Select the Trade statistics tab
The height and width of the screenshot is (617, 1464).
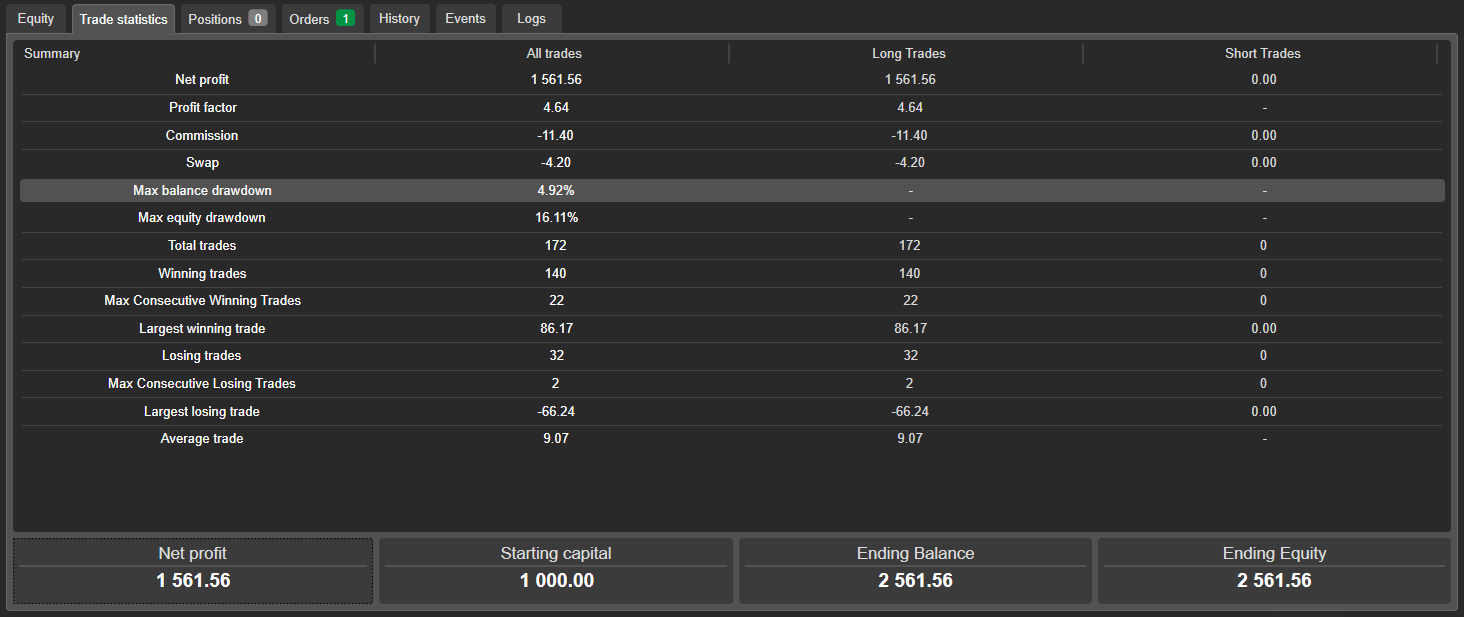[123, 19]
